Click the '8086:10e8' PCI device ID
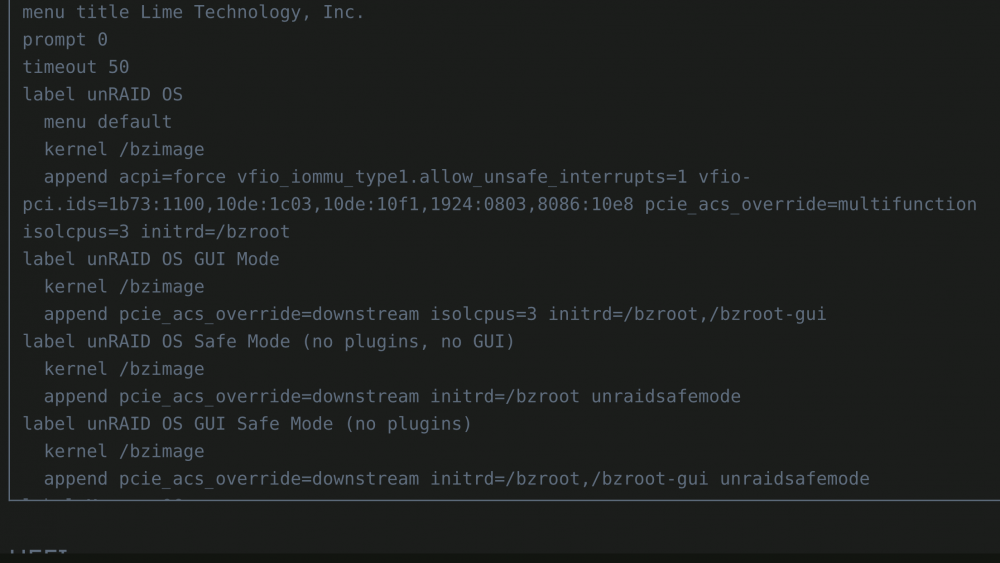 click(585, 204)
